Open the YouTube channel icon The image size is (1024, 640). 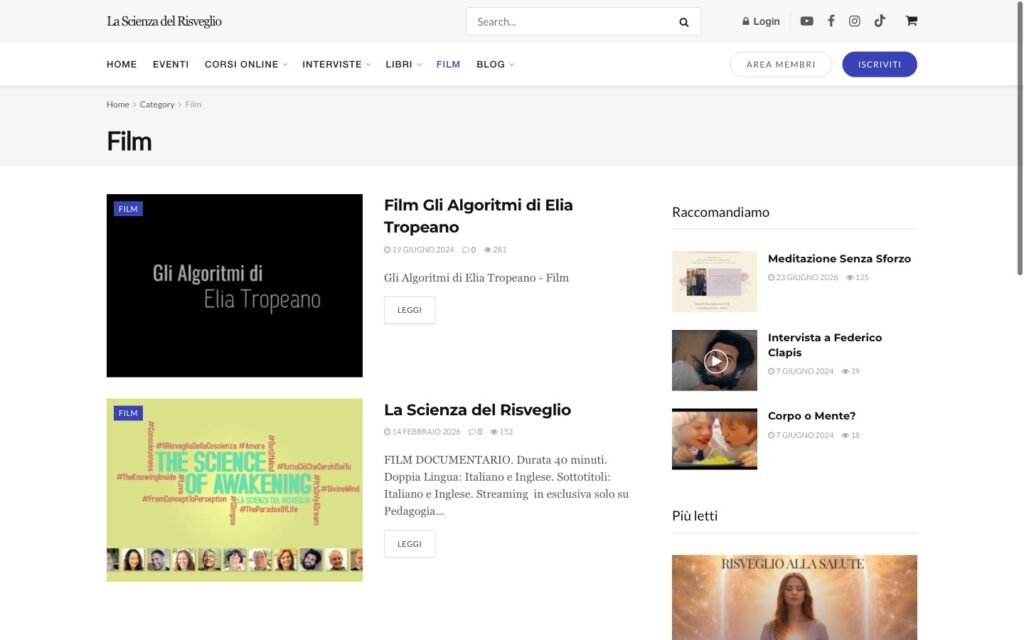[x=807, y=21]
